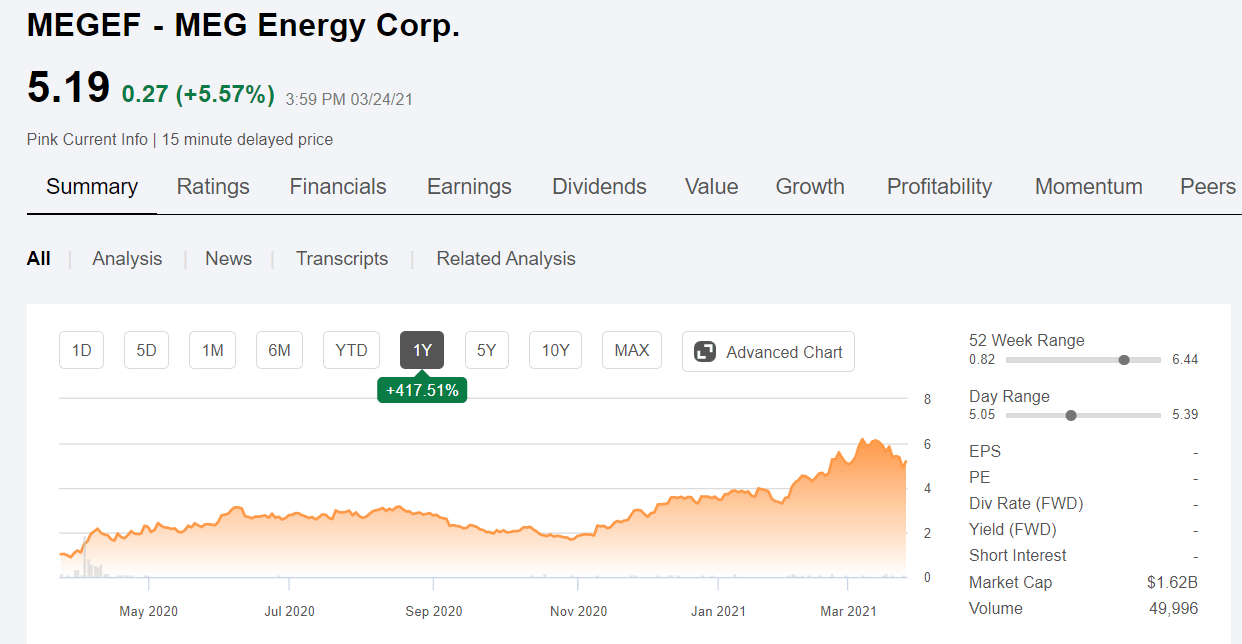Screen dimensions: 1242x644
Task: Click the Short Interest label
Action: (x=1018, y=556)
